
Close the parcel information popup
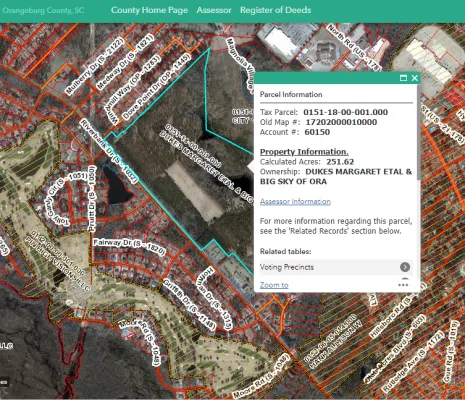coord(414,78)
